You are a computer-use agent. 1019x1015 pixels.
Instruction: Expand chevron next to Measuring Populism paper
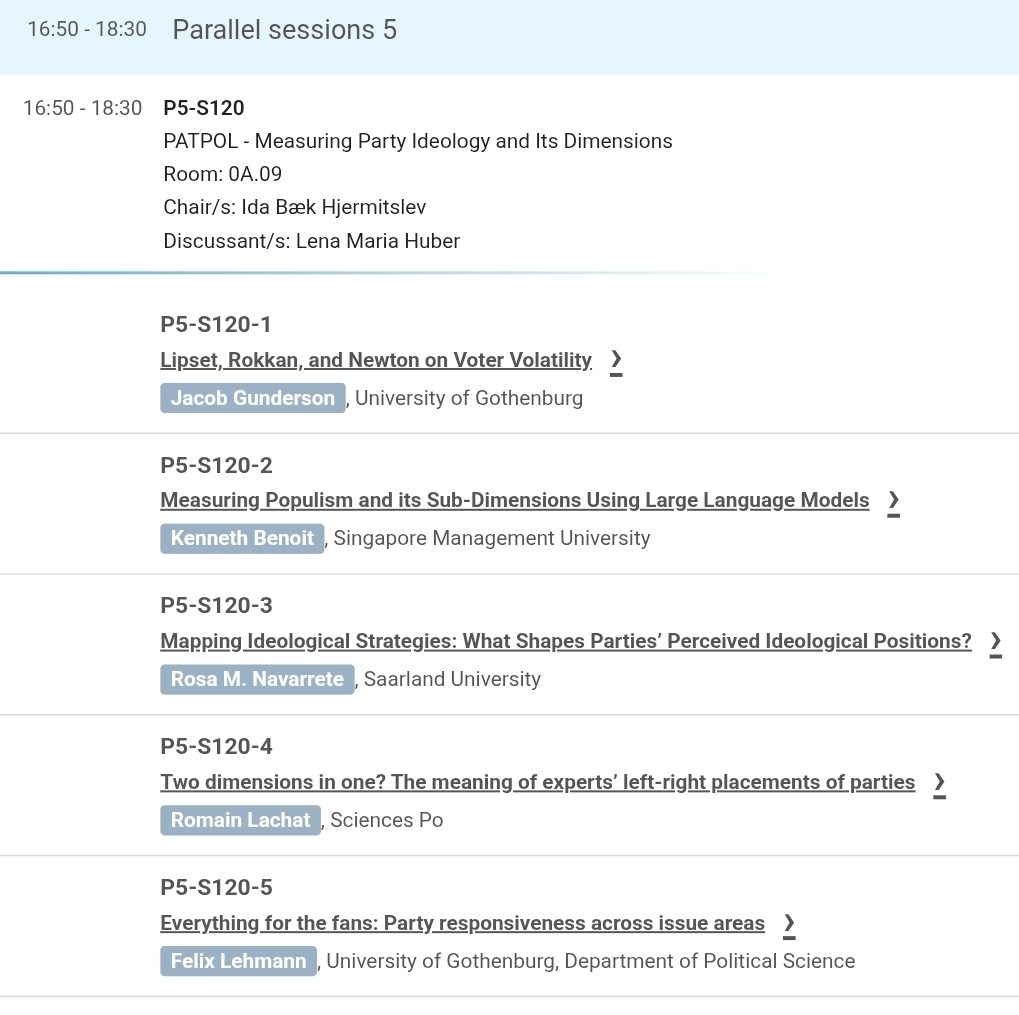(x=893, y=501)
